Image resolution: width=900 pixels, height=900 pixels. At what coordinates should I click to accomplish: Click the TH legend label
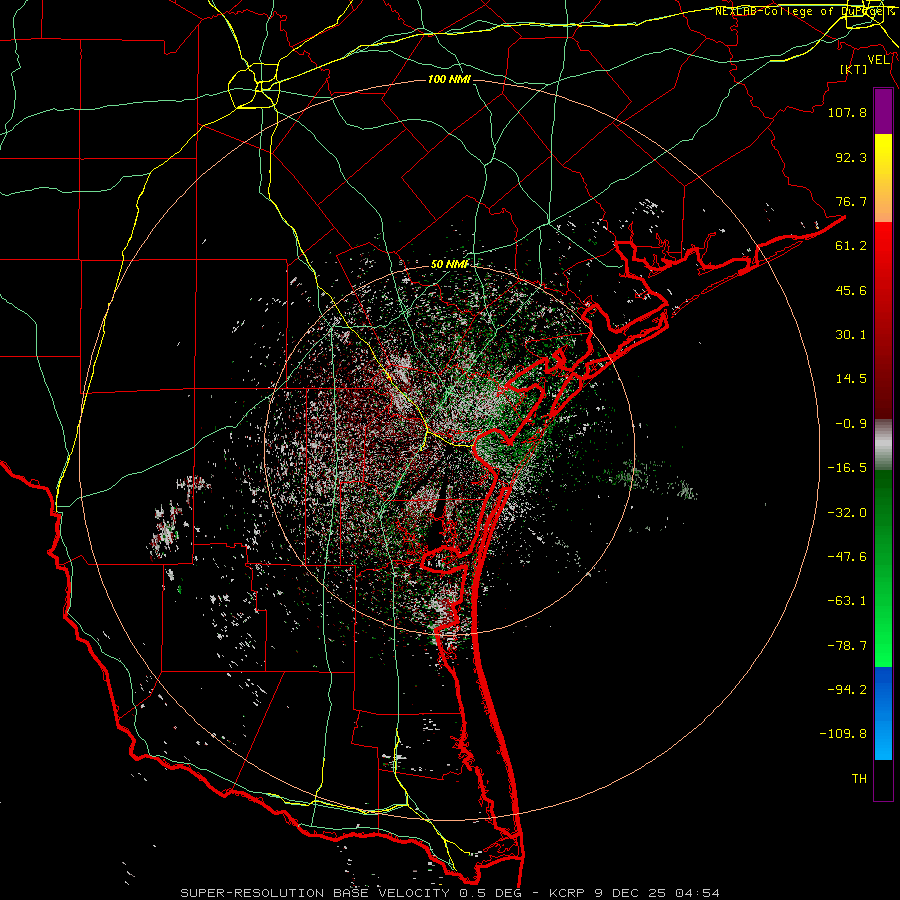[859, 779]
